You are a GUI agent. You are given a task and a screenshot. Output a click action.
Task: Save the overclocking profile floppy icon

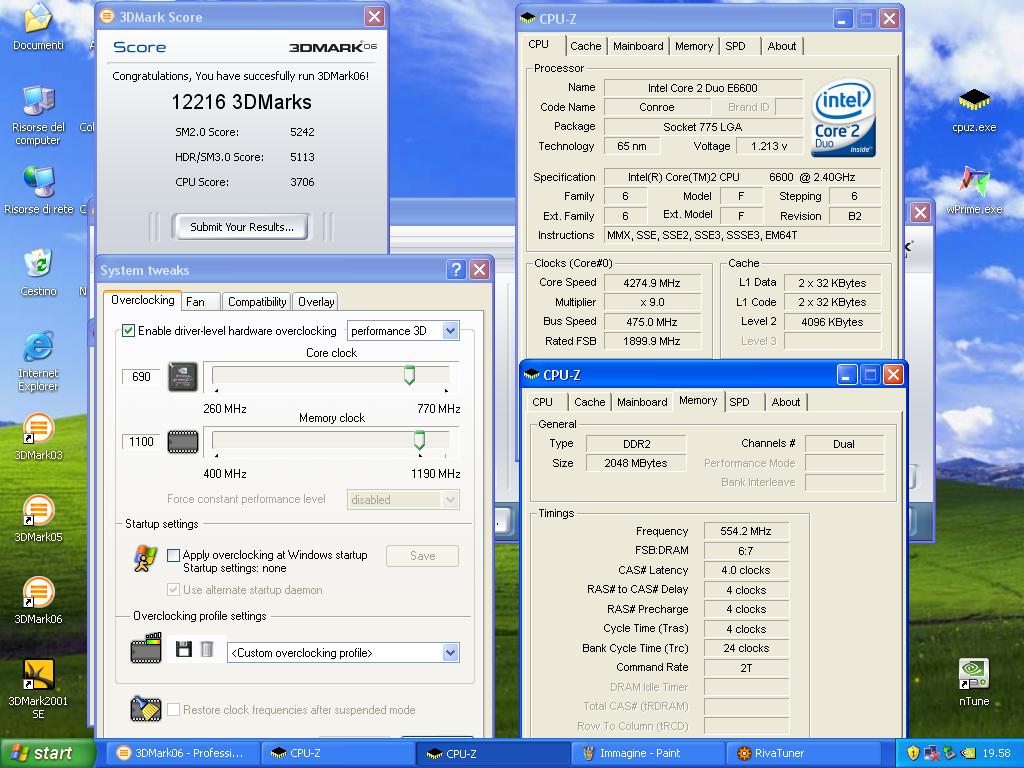tap(184, 649)
